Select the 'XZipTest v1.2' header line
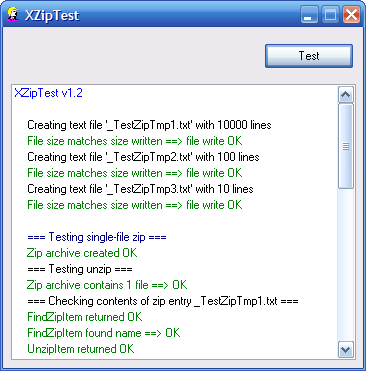The width and height of the screenshot is (366, 371). 48,93
